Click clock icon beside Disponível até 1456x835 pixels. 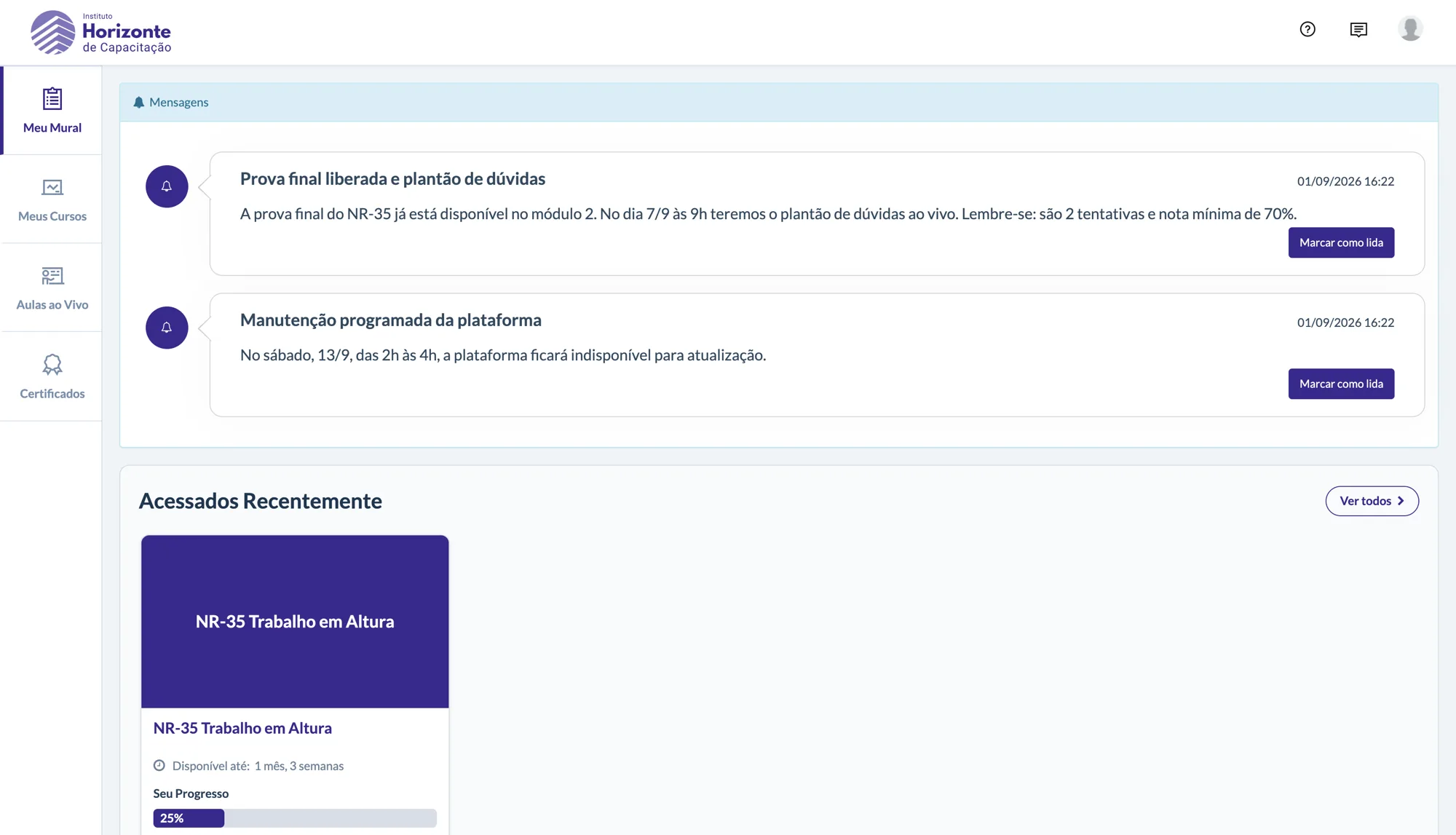click(159, 765)
